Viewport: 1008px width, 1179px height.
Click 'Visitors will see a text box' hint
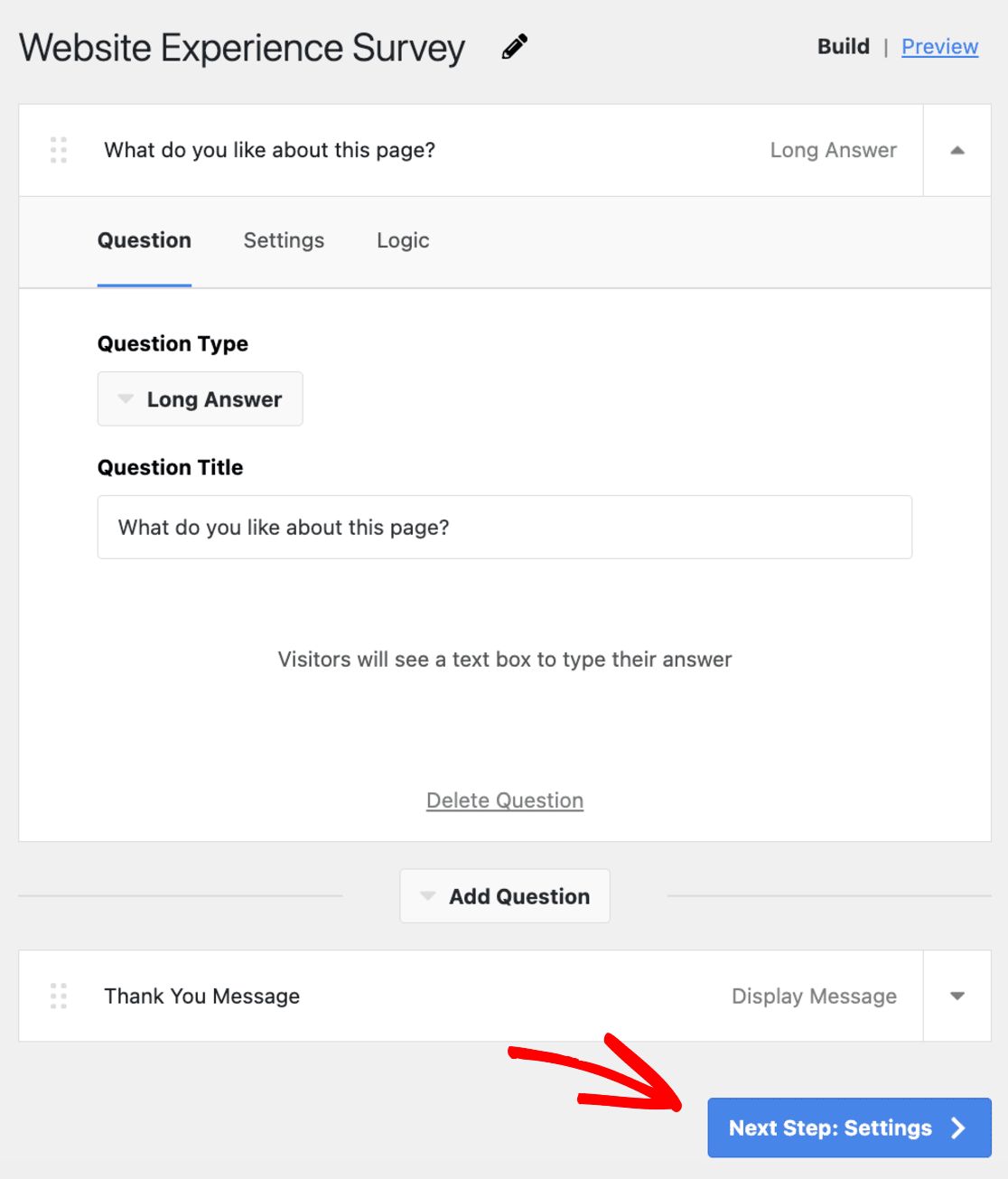[x=505, y=660]
